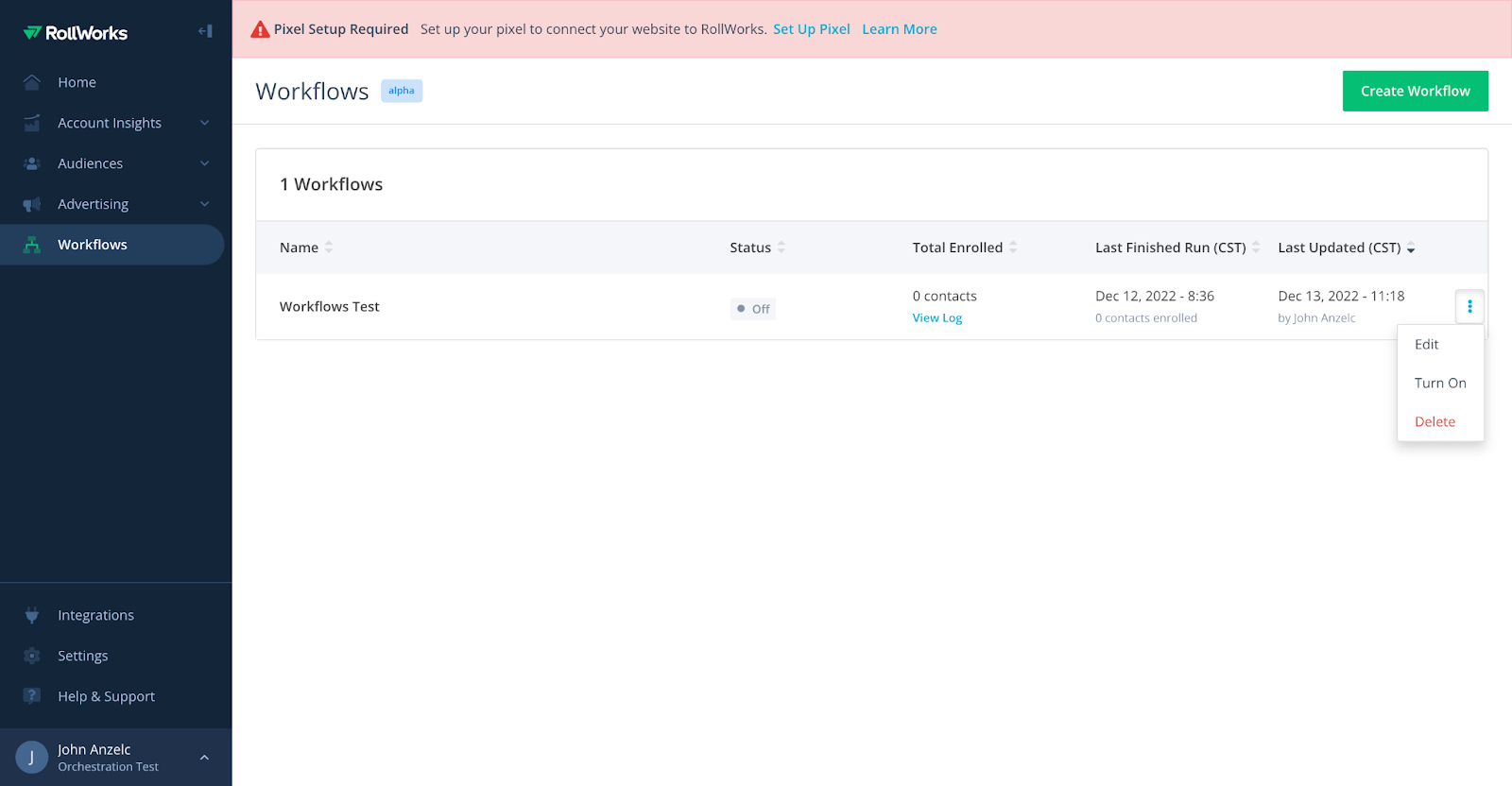Click the RollWorks logo

(x=76, y=33)
